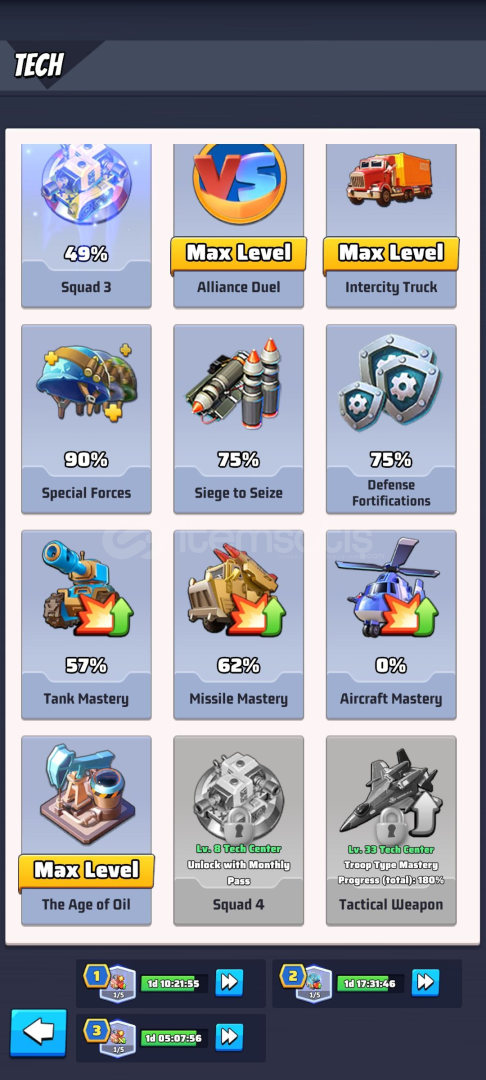Select research queue 1 badge icon
The height and width of the screenshot is (1080, 486).
click(x=110, y=984)
